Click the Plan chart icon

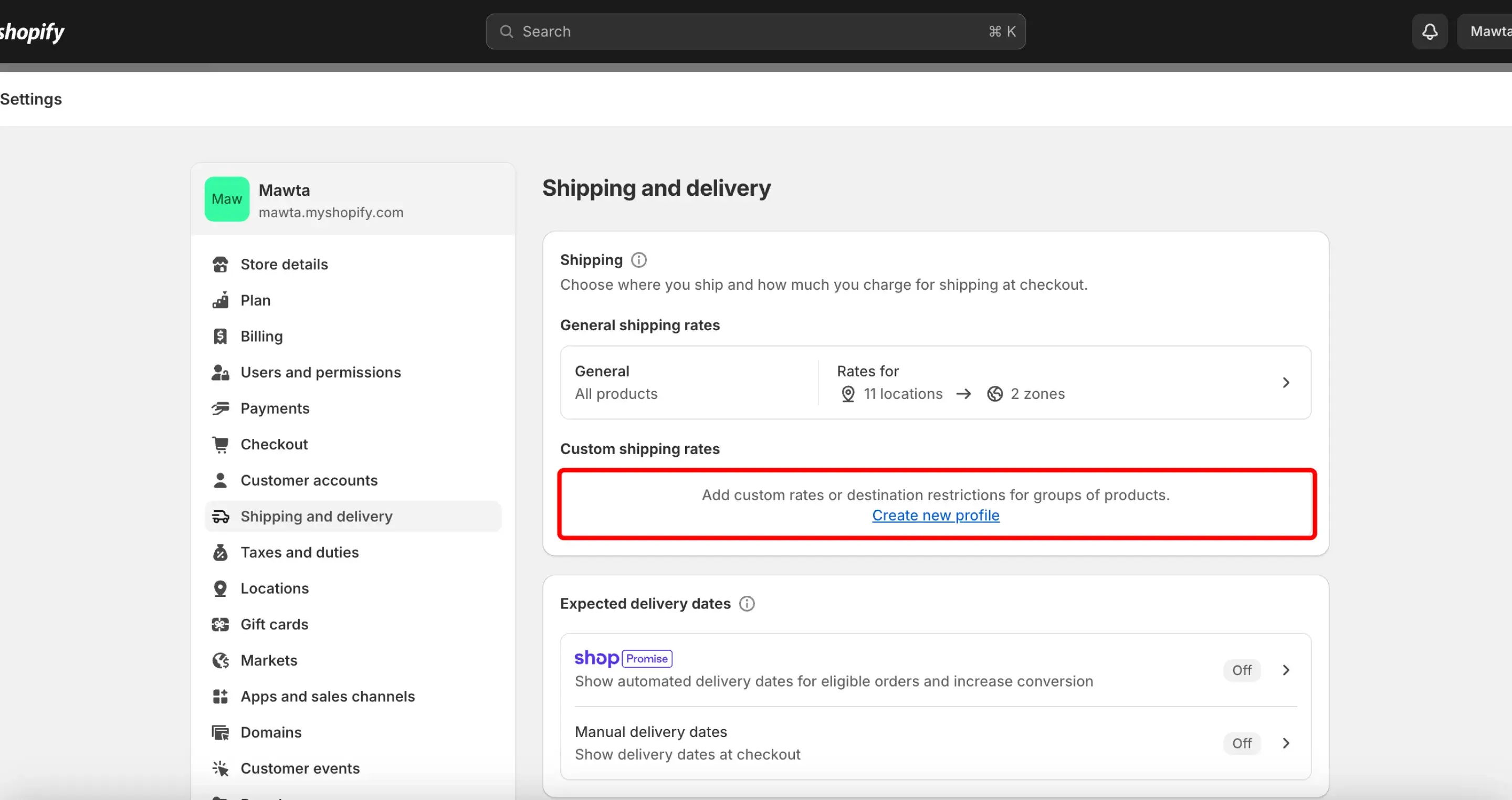220,300
